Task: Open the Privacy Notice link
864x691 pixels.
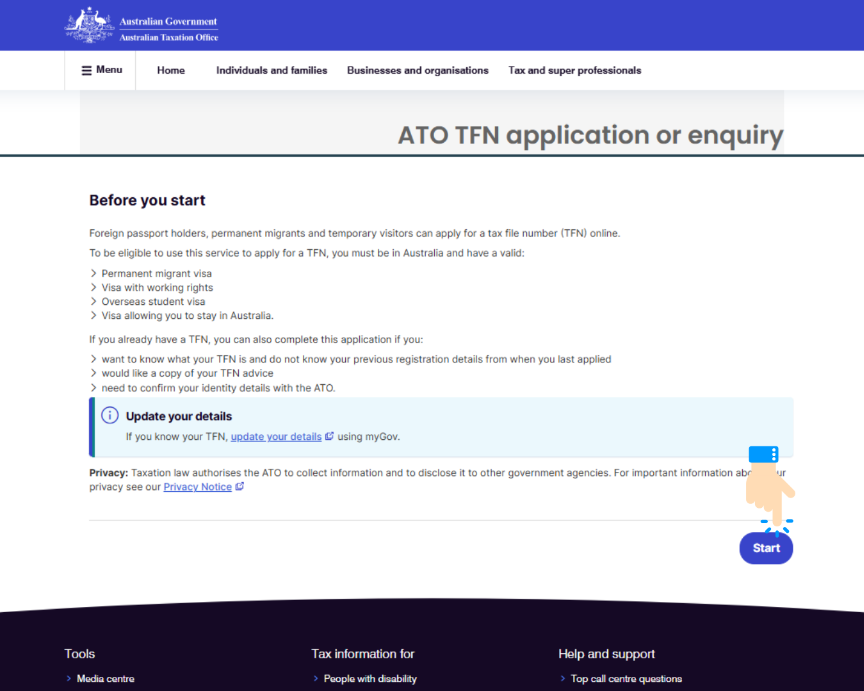Action: [x=197, y=487]
